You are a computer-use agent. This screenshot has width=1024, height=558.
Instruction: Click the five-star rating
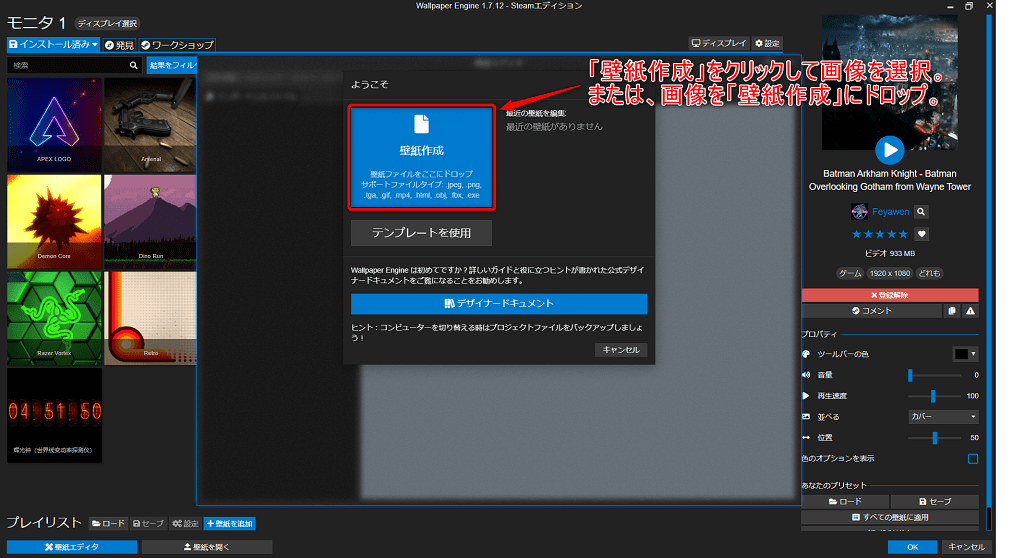pos(879,234)
